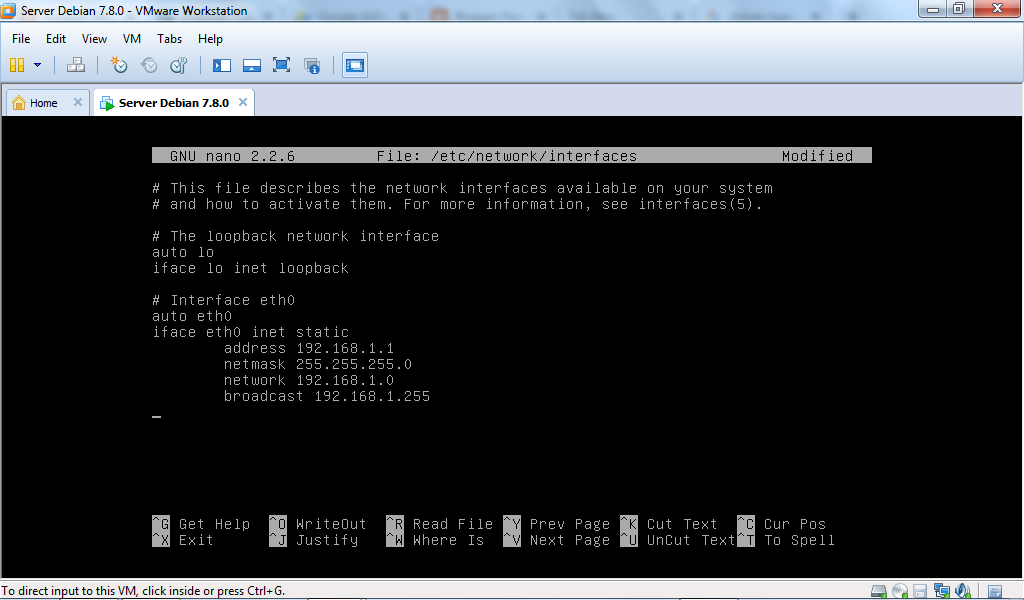Screen dimensions: 1024x600
Task: Enter full screen mode
Action: tap(281, 65)
